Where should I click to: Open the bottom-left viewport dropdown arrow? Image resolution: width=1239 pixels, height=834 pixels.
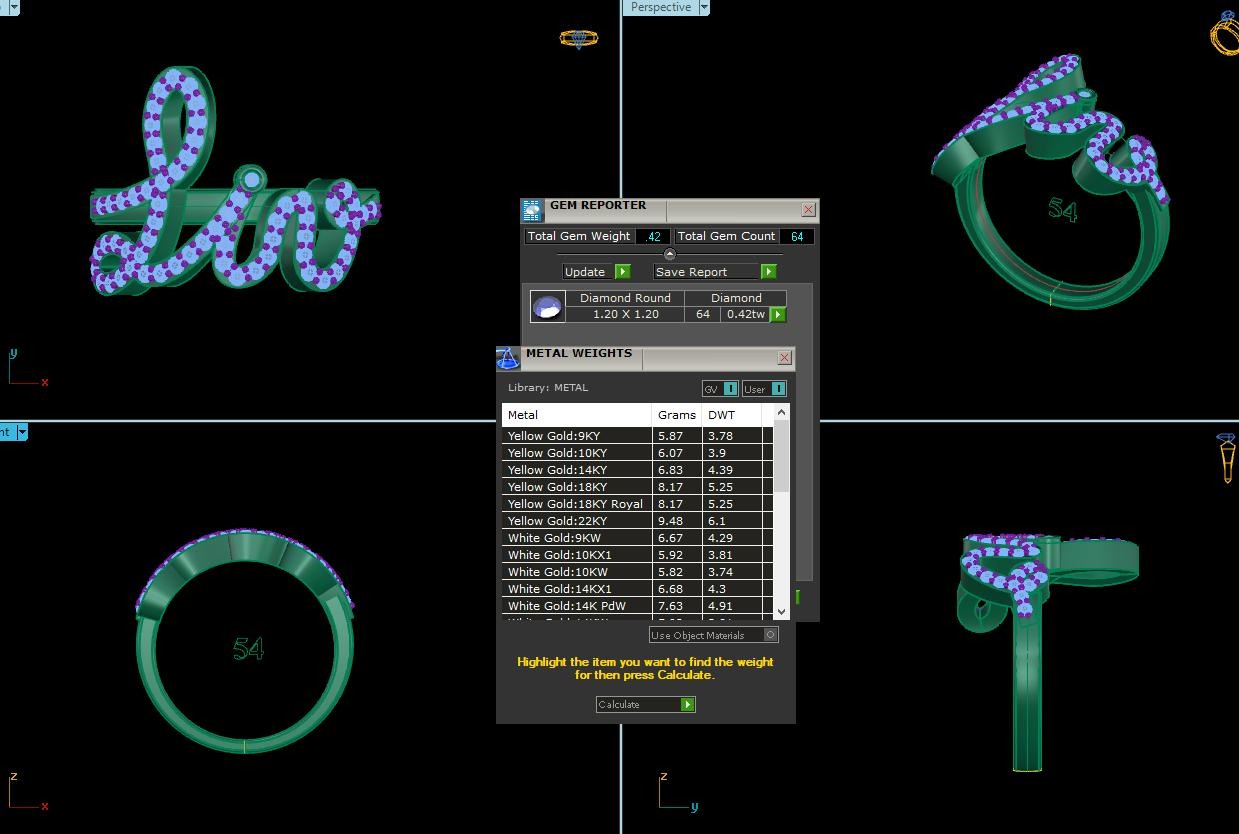pos(21,433)
